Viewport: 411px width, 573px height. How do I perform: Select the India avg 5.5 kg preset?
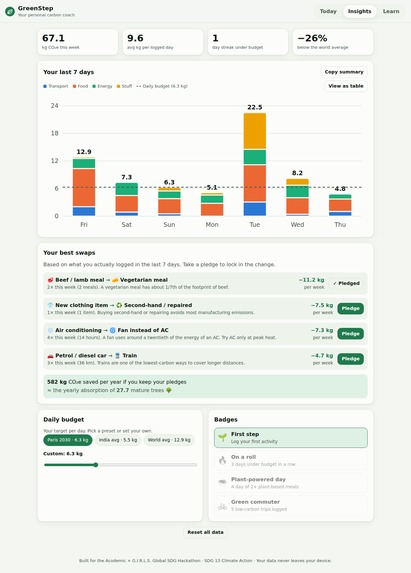pyautogui.click(x=118, y=440)
